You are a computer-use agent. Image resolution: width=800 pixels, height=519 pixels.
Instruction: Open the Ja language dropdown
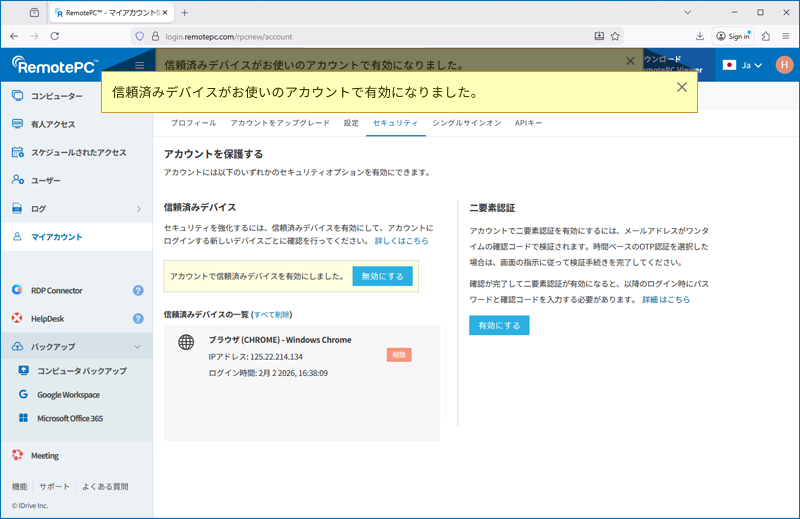(743, 65)
